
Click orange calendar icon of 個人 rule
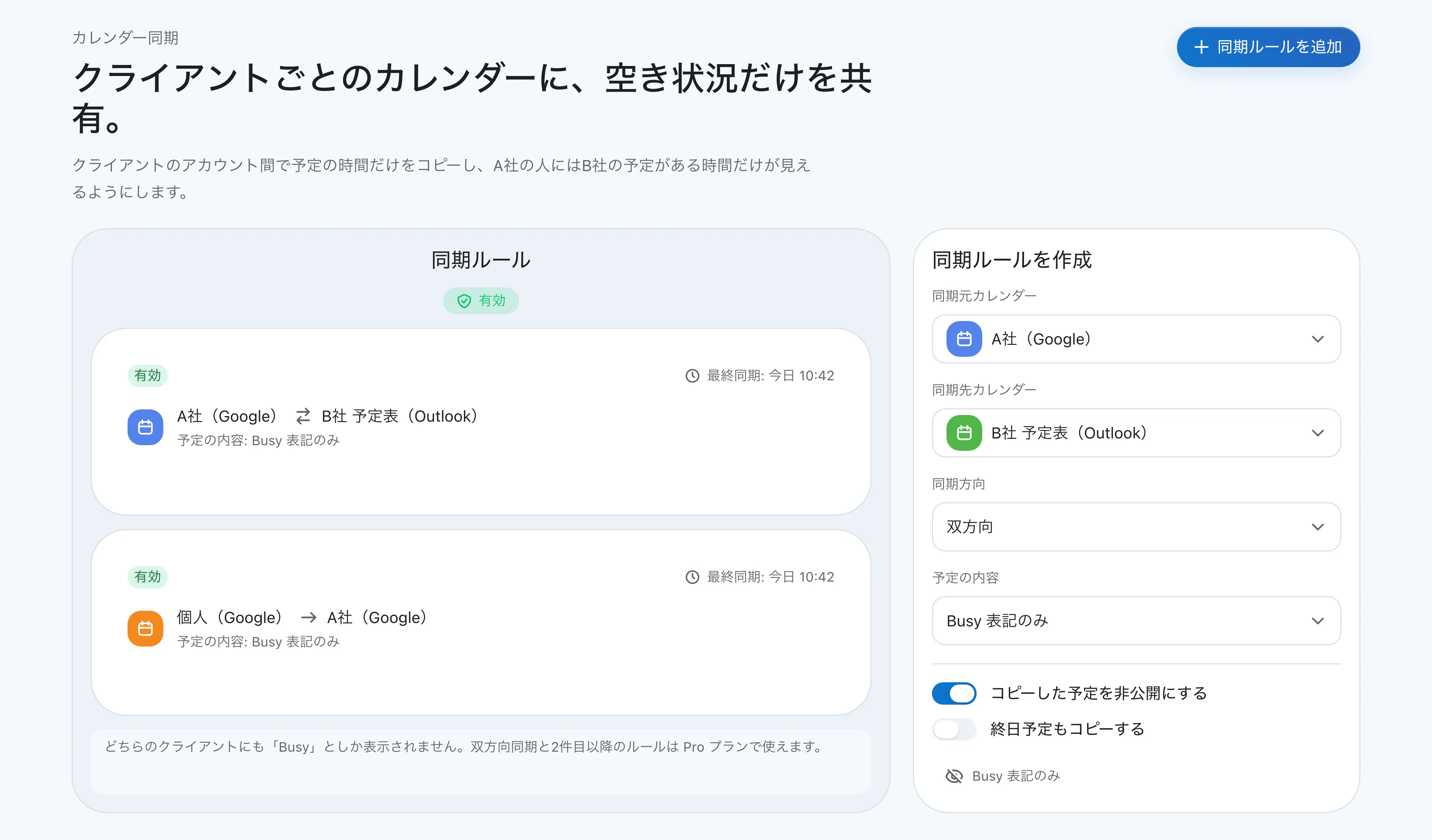coord(145,628)
